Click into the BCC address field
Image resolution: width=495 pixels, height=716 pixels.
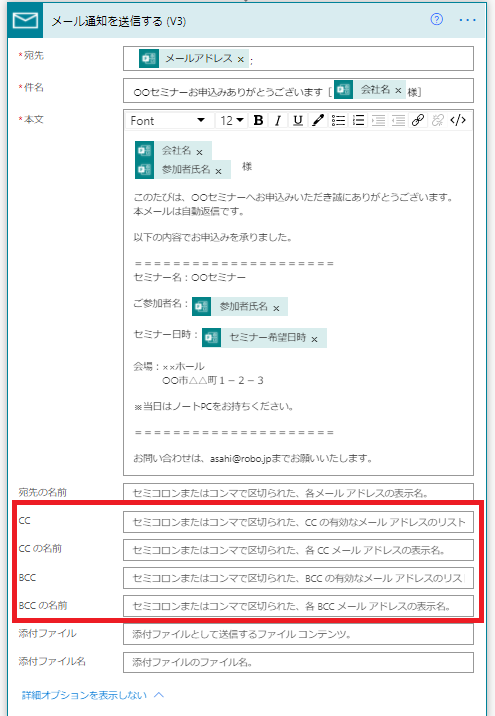click(x=298, y=578)
